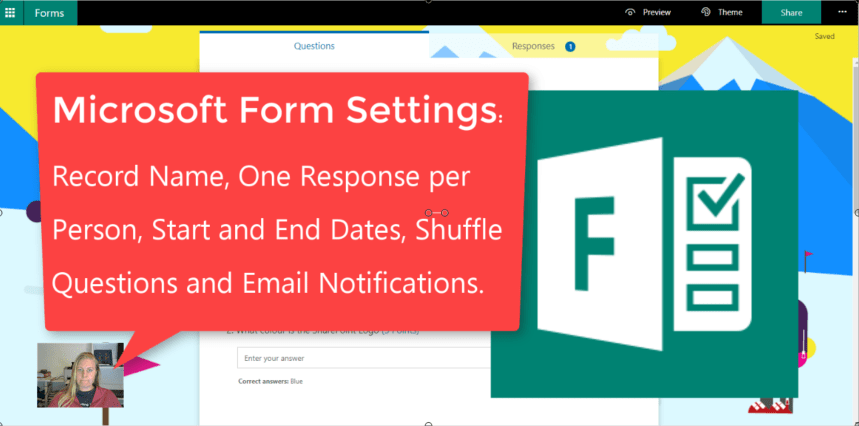859x426 pixels.
Task: Open the Theme palette icon
Action: click(x=706, y=12)
